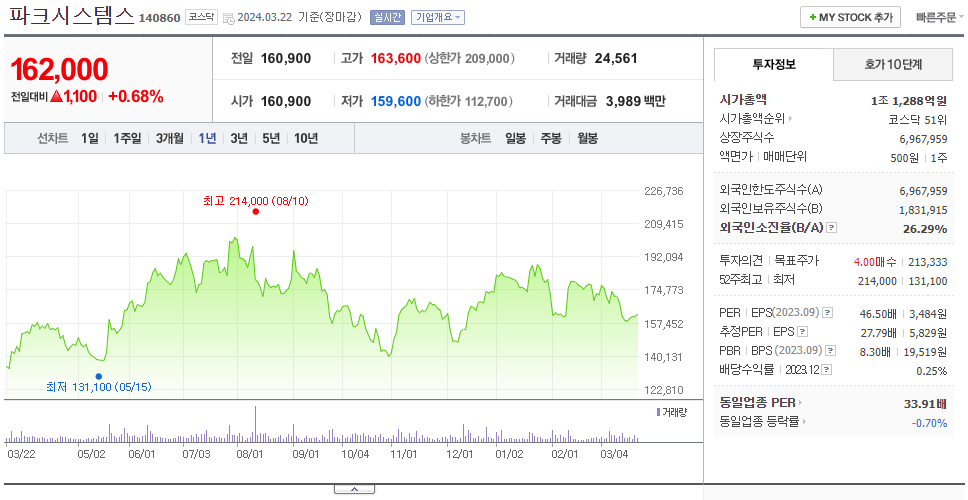This screenshot has width=968, height=500.
Task: Open the 시가총액순위 link
Action: 756,119
